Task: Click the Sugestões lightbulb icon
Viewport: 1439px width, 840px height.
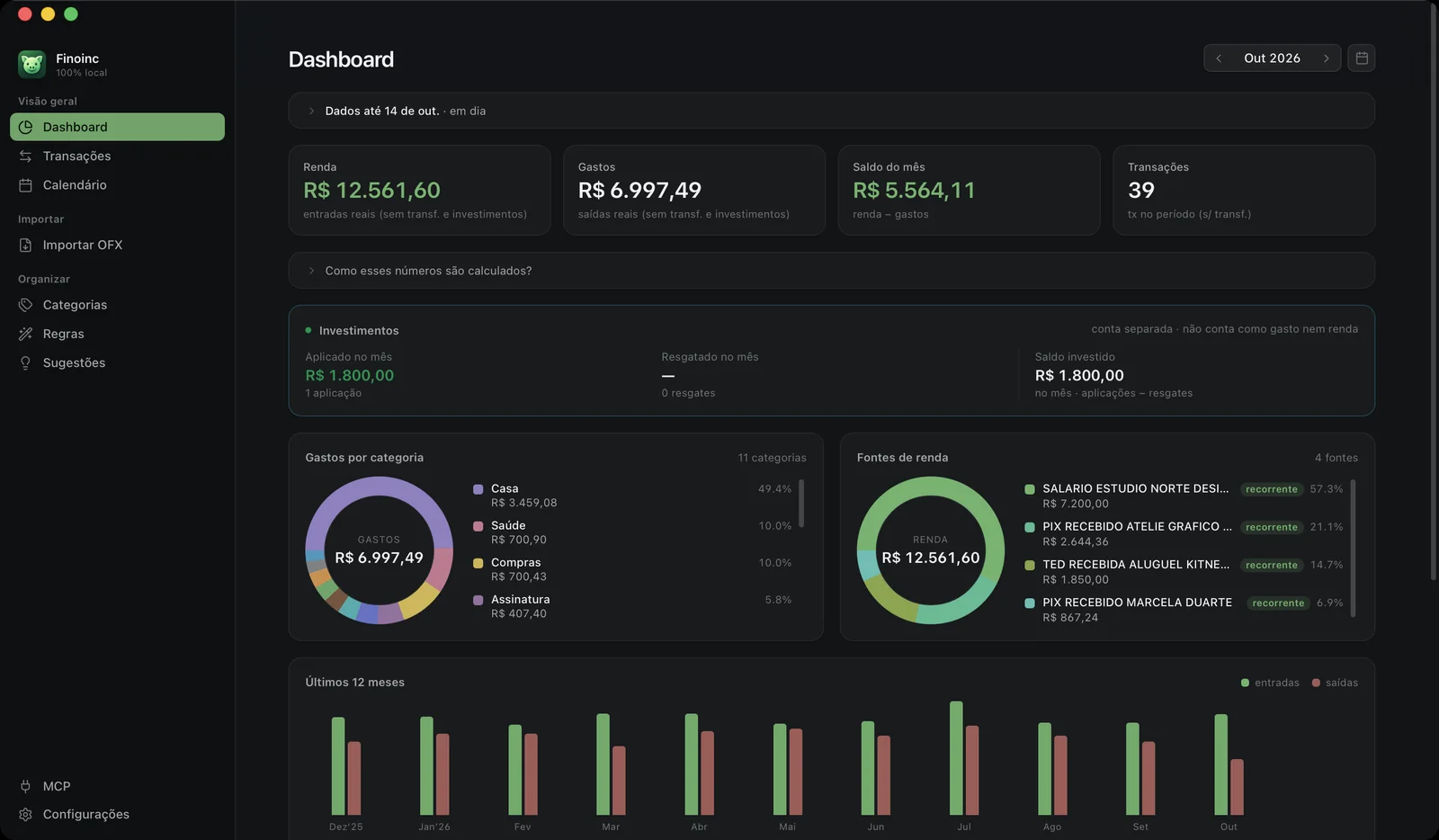Action: (25, 362)
